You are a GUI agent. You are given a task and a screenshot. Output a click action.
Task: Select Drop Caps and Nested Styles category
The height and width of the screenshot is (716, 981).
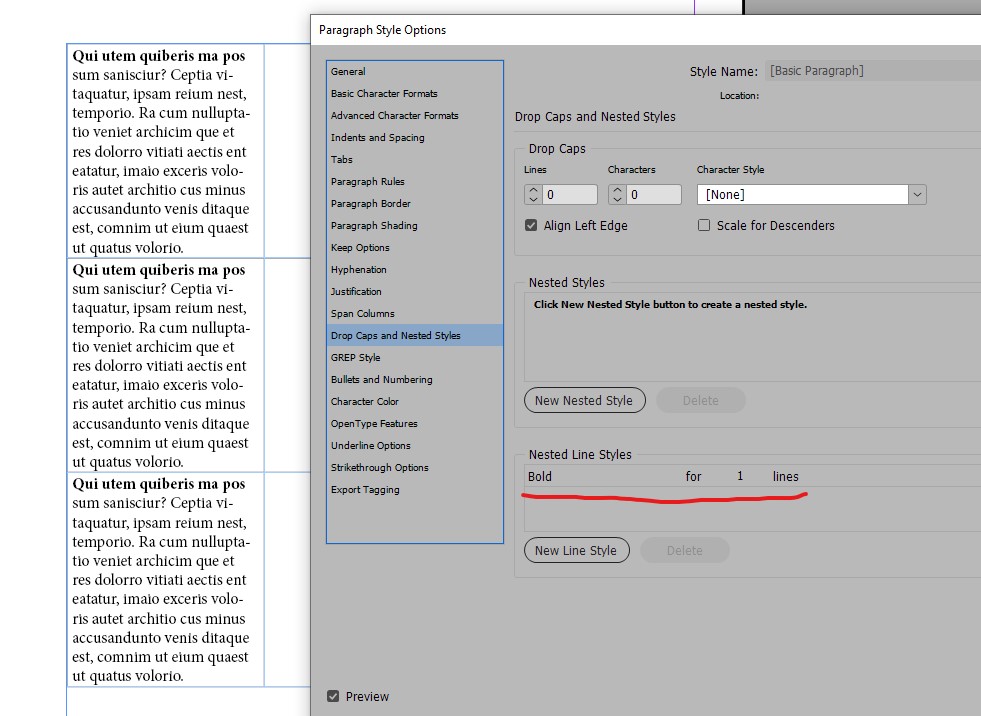click(414, 335)
